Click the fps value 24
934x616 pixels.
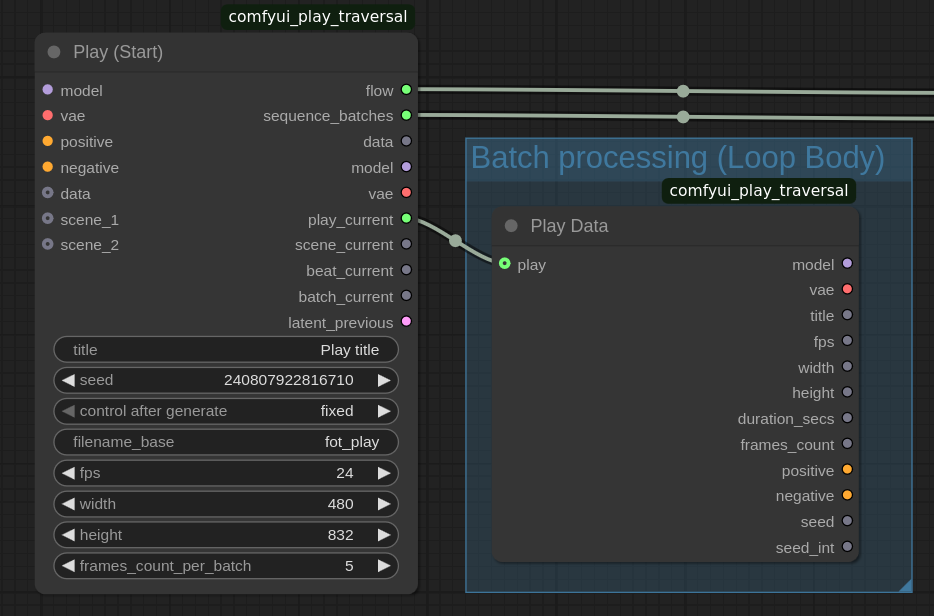[344, 473]
